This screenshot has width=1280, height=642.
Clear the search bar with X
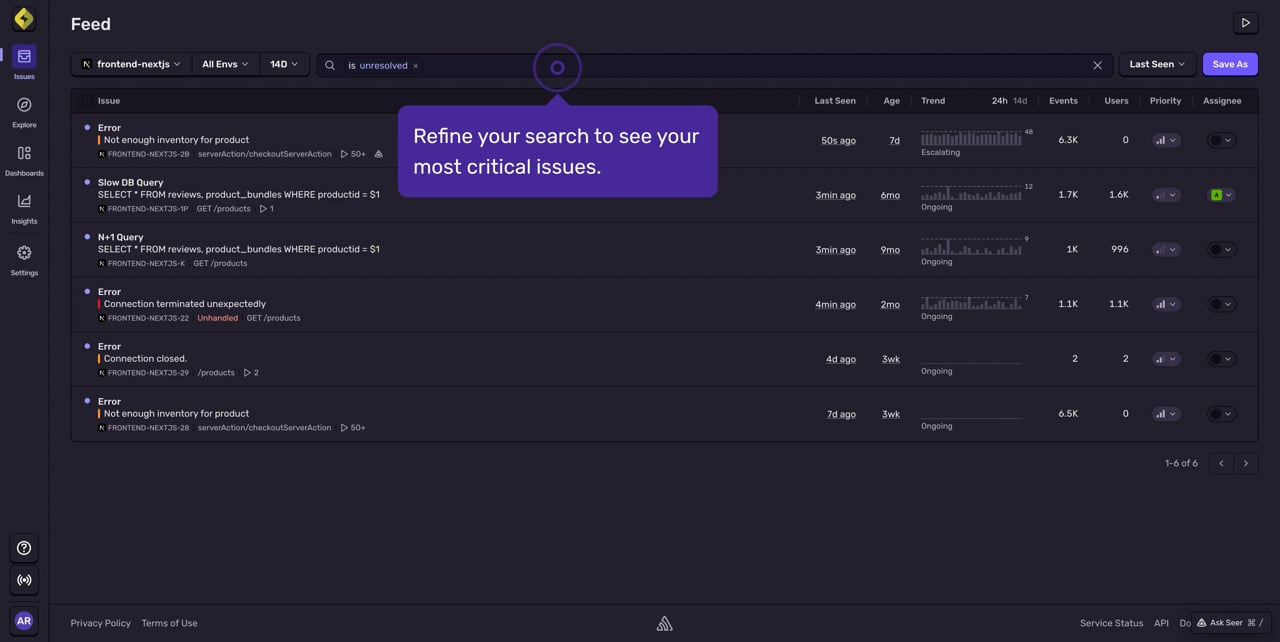1097,65
